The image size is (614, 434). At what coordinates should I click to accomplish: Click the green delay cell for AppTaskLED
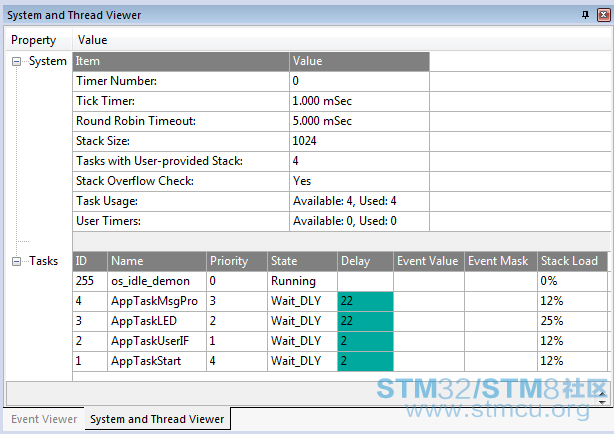tap(365, 321)
